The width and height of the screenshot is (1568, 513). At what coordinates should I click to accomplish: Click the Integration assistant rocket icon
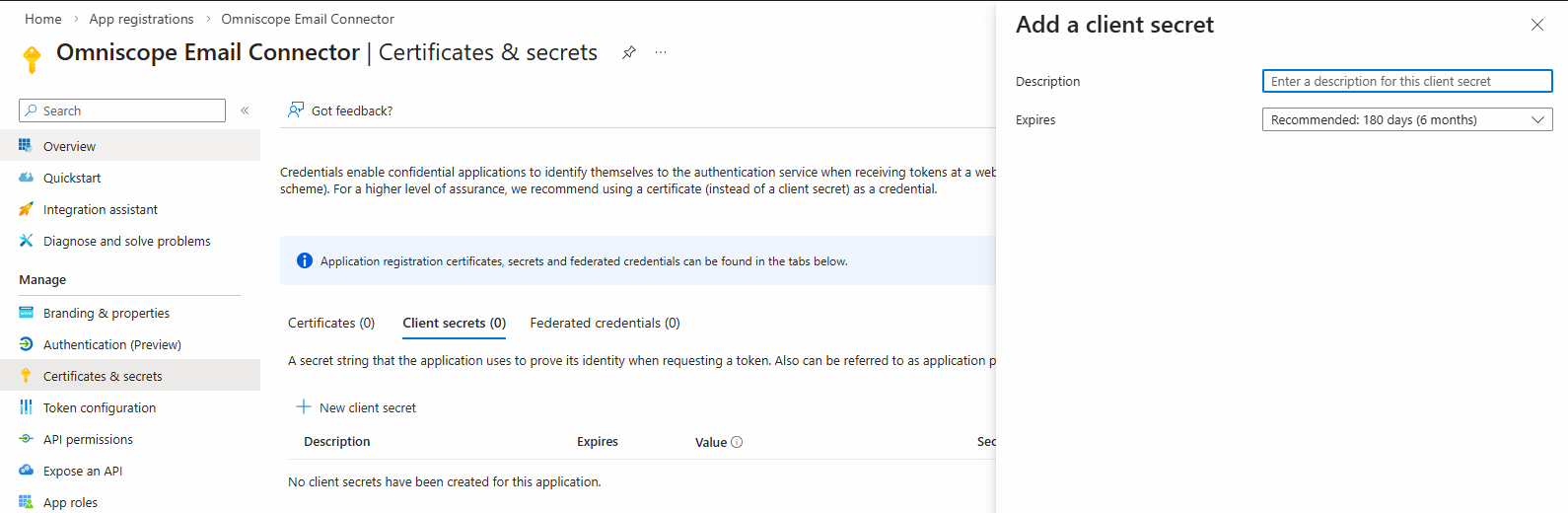(x=26, y=209)
